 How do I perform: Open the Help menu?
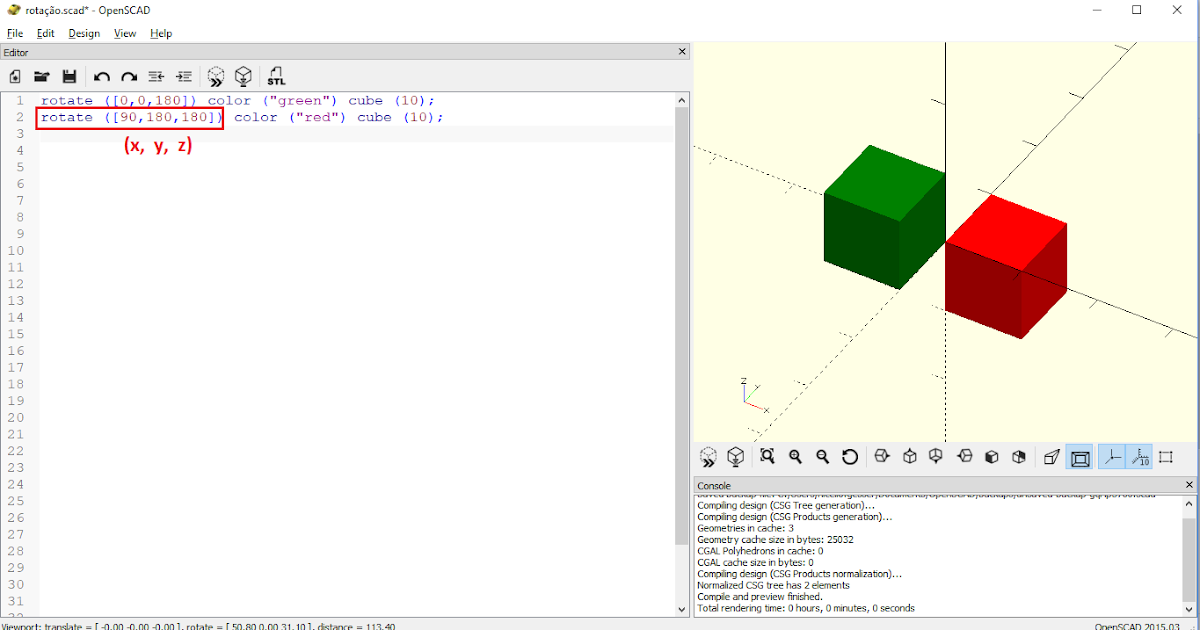(x=160, y=33)
